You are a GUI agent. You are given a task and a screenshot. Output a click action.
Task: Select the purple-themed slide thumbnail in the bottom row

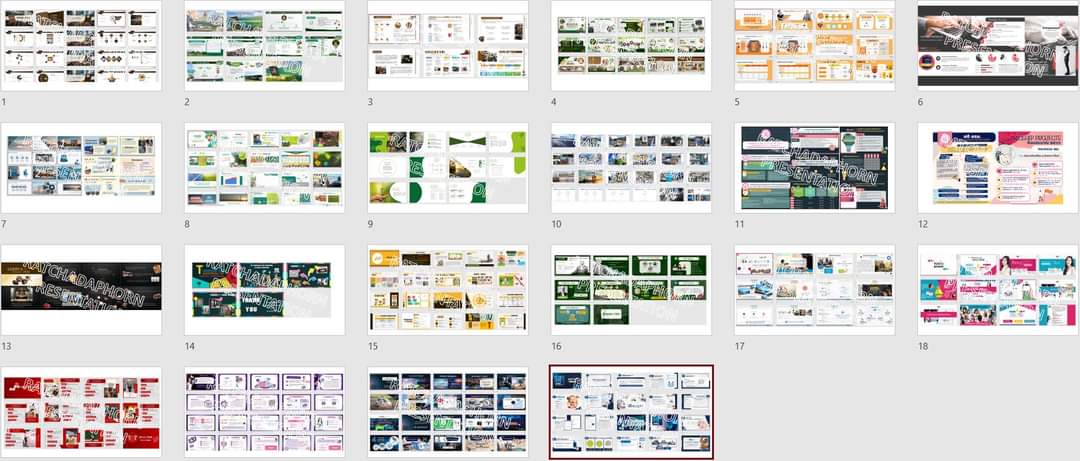point(264,412)
